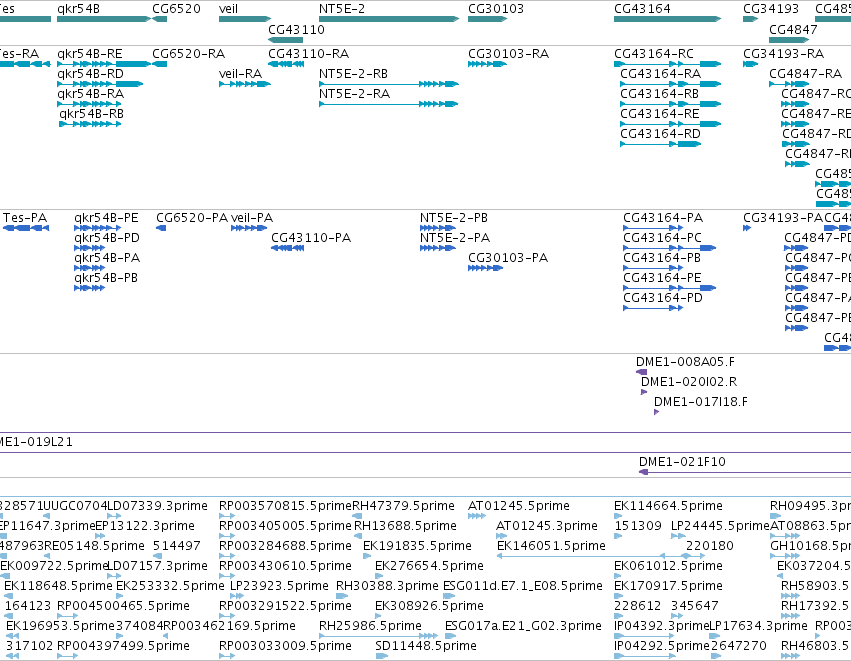Click the DME1-021F10 BAC clone

click(x=745, y=472)
